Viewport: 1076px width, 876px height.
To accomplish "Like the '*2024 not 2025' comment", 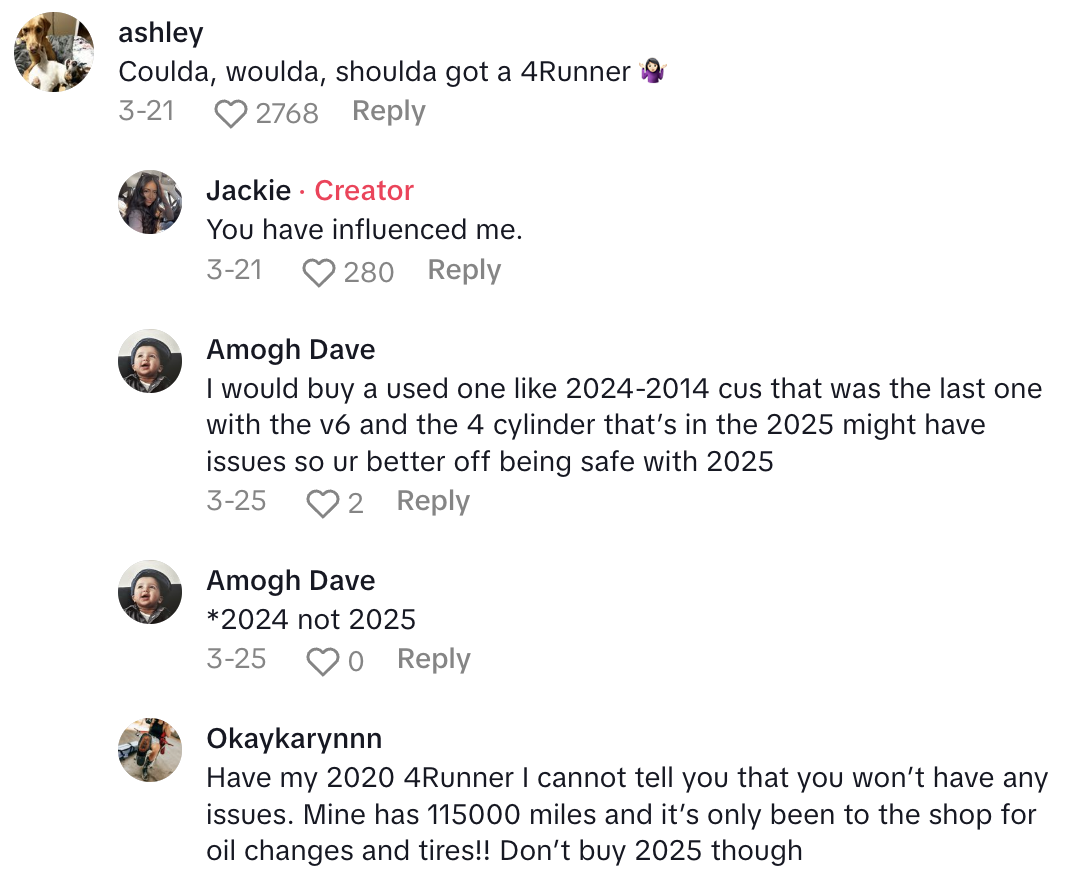I will click(x=322, y=661).
